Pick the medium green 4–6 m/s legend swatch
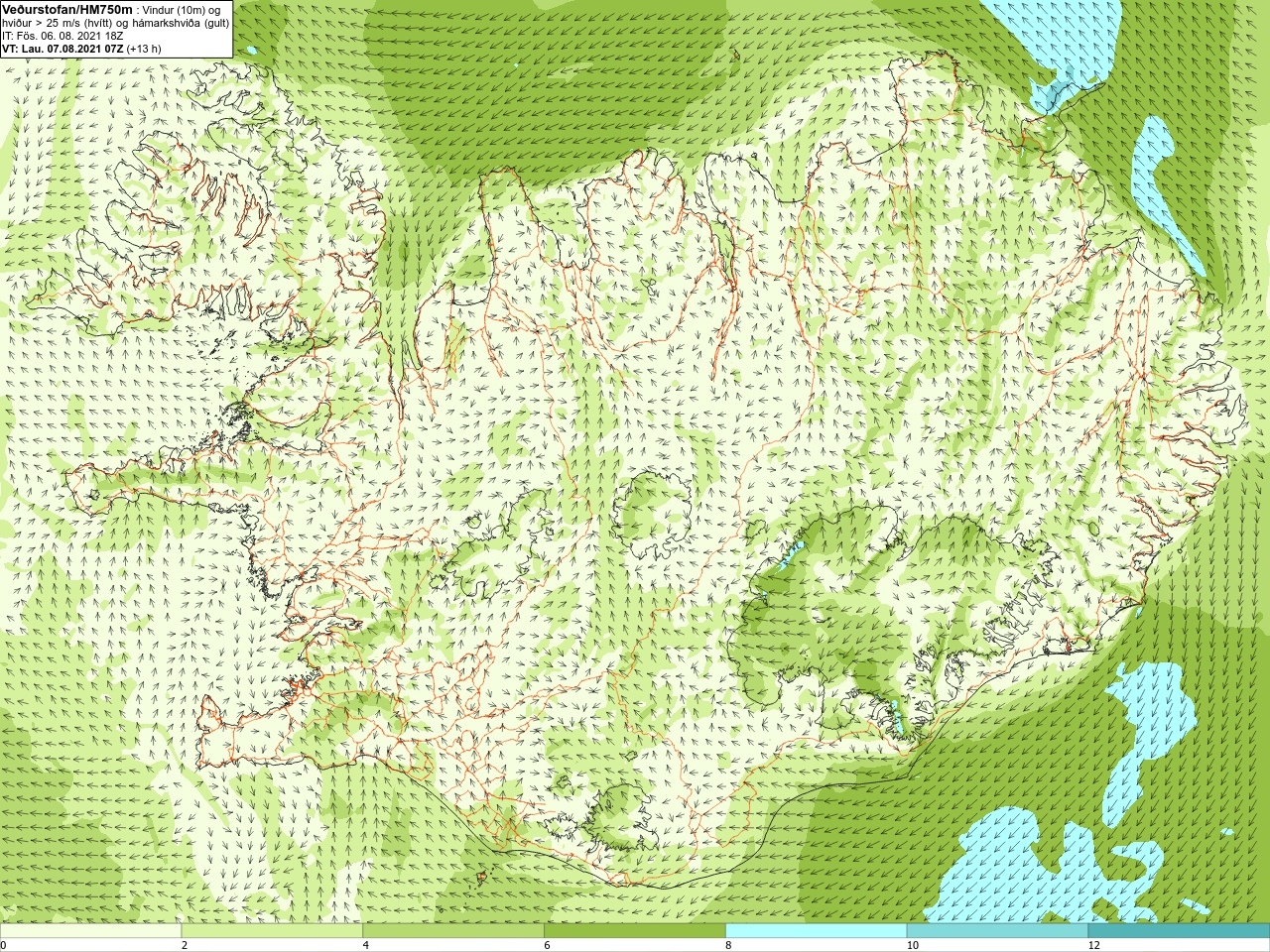This screenshot has height=952, width=1270. (x=453, y=931)
